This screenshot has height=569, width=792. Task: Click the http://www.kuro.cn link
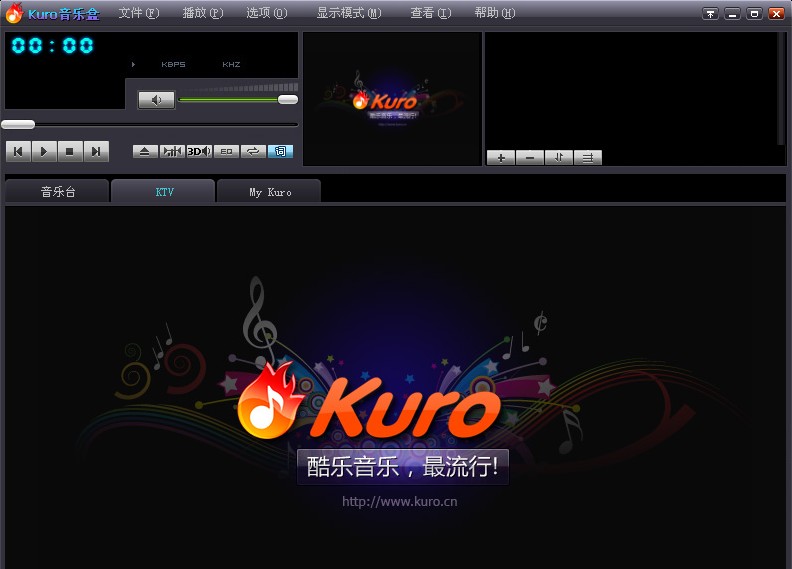pyautogui.click(x=400, y=501)
